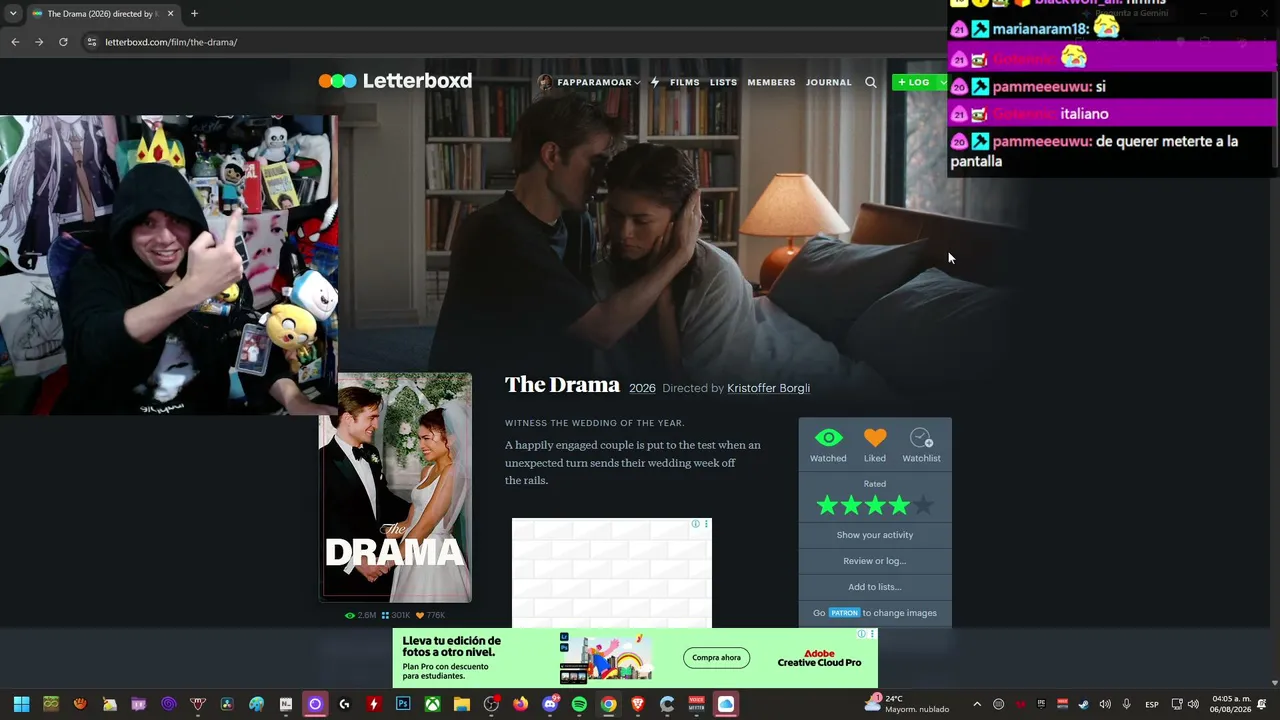1280x720 pixels.
Task: Click the 2.6M watched count
Action: tap(360, 615)
